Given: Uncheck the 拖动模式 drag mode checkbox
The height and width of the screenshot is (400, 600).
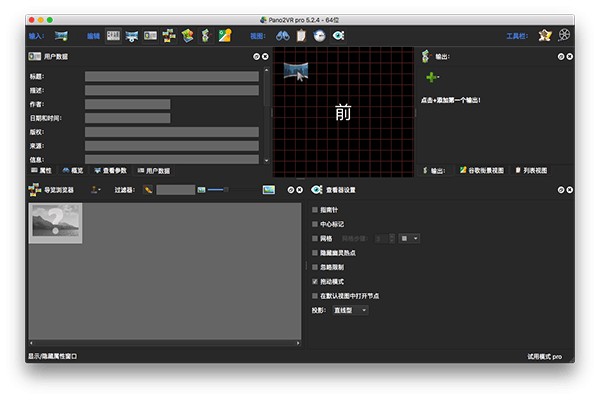Looking at the screenshot, I should (316, 282).
